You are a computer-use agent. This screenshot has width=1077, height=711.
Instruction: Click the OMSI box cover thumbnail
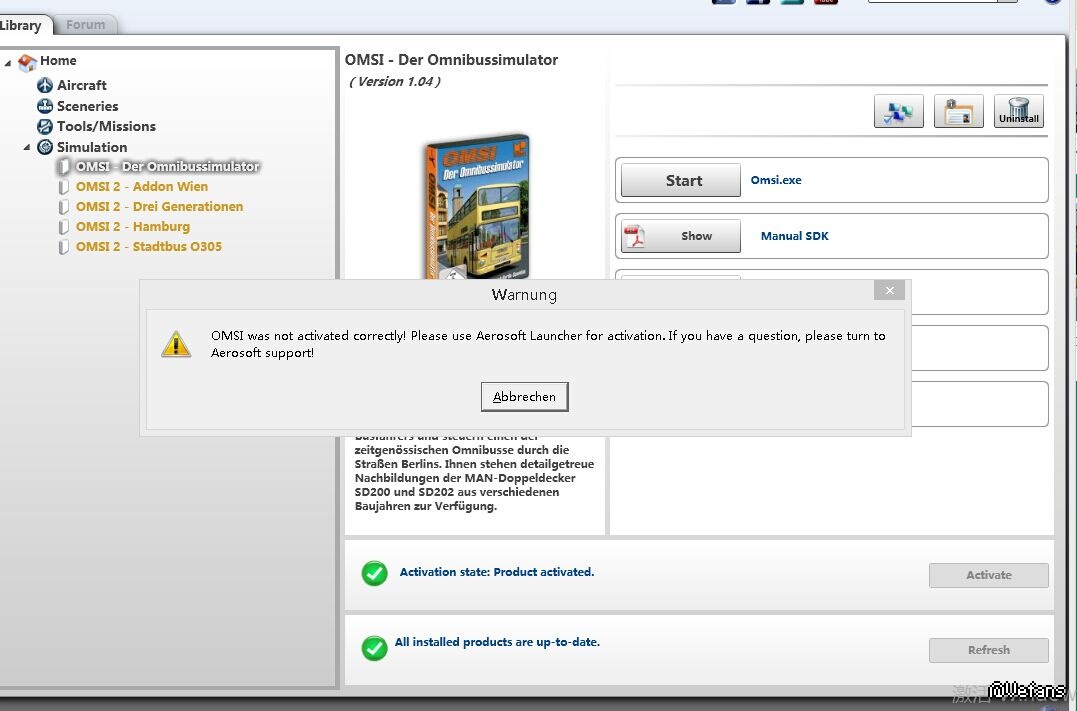click(x=477, y=207)
